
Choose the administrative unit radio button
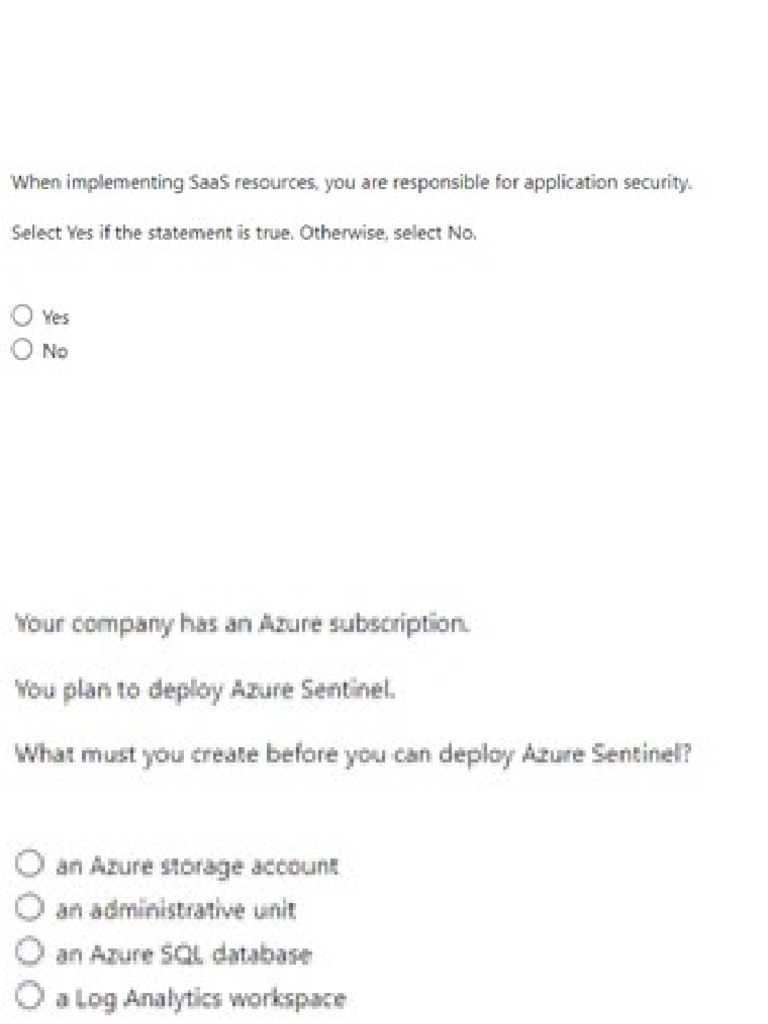pyautogui.click(x=31, y=909)
